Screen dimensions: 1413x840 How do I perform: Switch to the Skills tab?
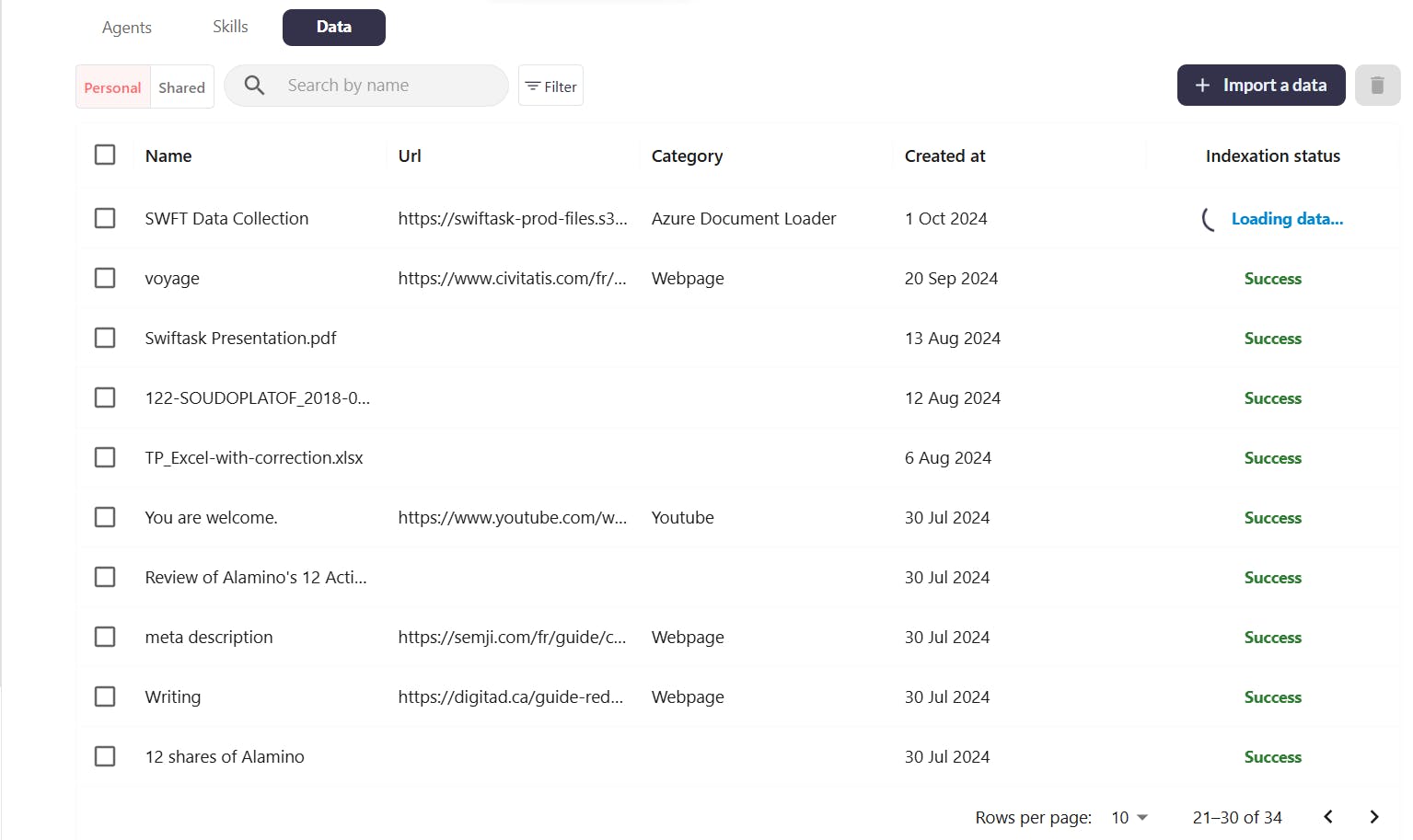point(230,27)
